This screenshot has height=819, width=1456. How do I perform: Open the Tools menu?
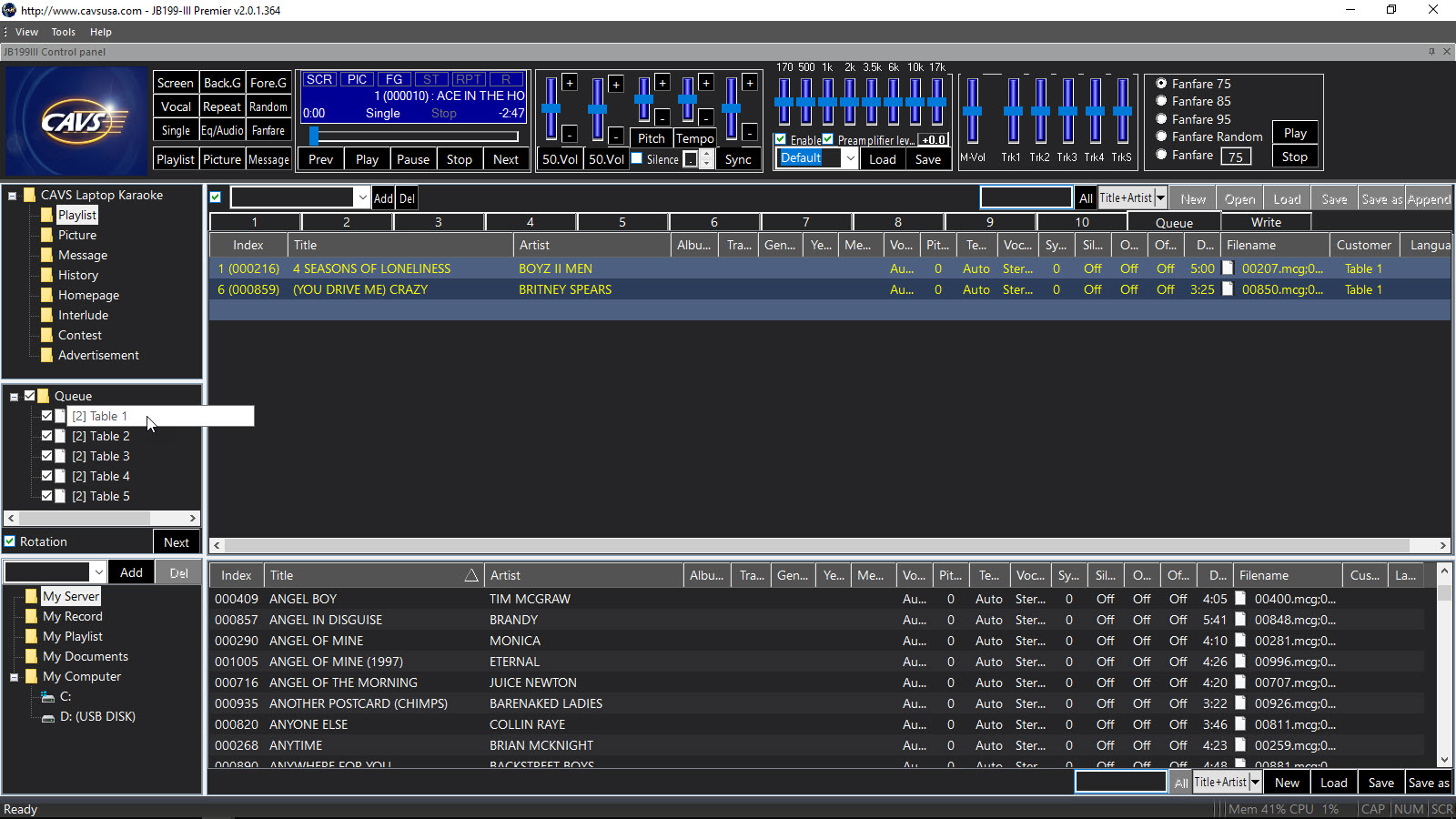(64, 32)
